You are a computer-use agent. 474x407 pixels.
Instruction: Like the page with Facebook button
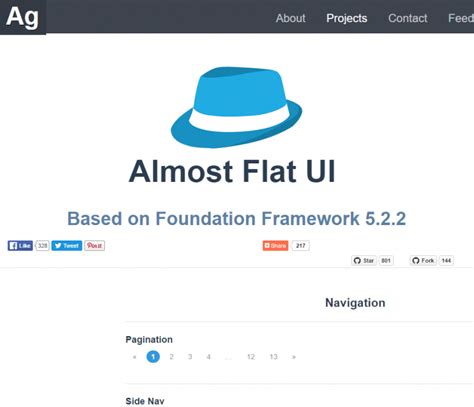pyautogui.click(x=20, y=246)
